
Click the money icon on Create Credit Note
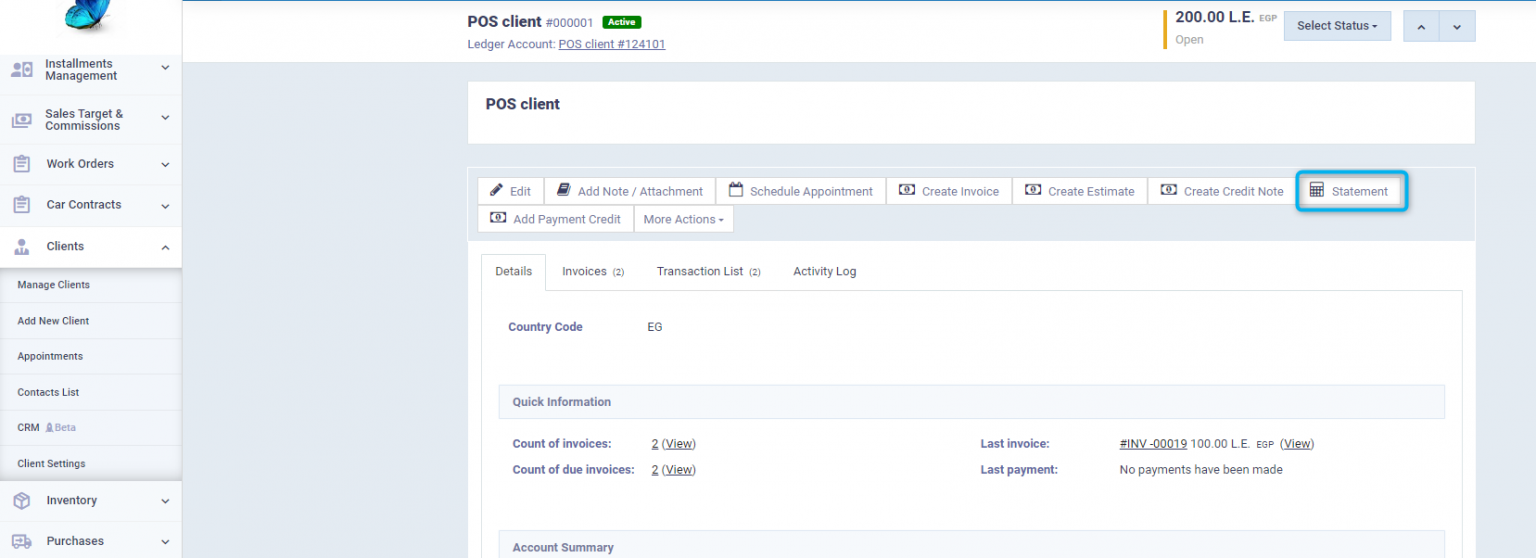tap(1169, 190)
